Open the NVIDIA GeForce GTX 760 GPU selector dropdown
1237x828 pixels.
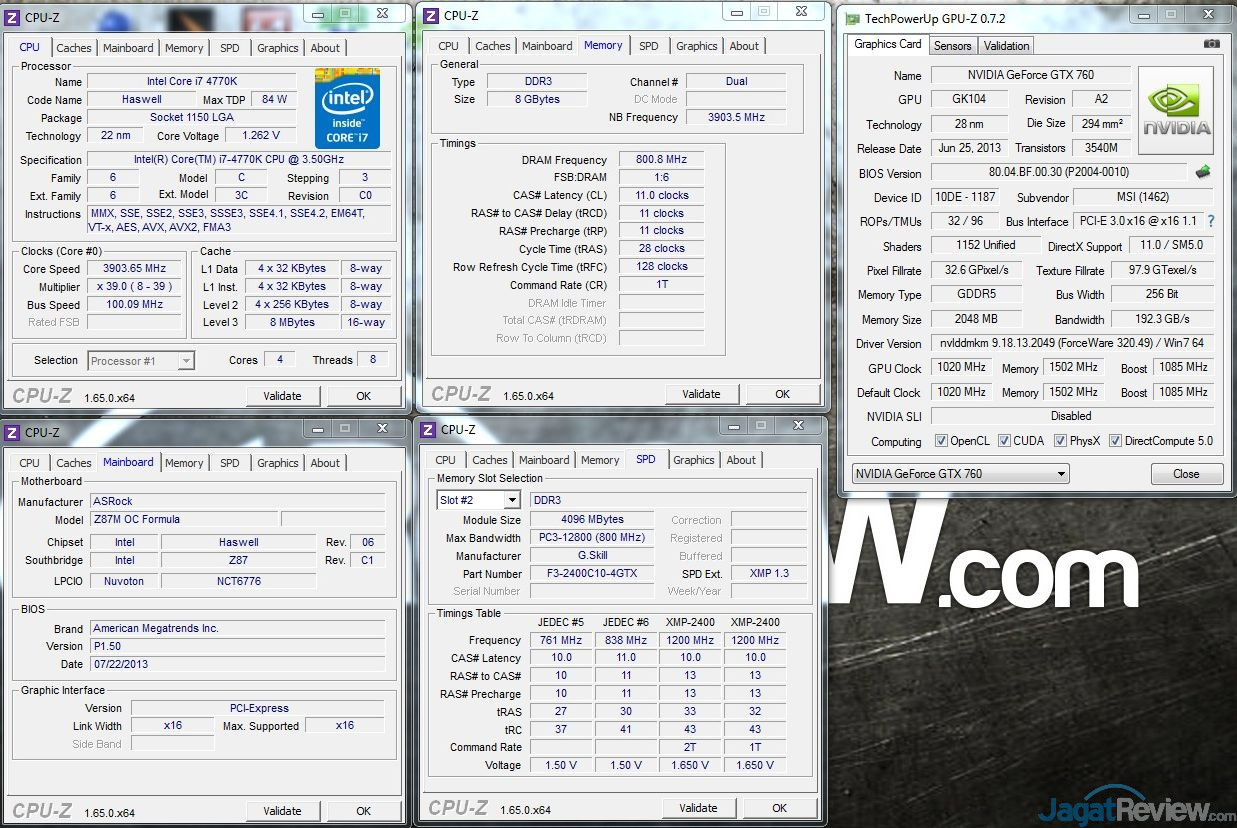960,474
